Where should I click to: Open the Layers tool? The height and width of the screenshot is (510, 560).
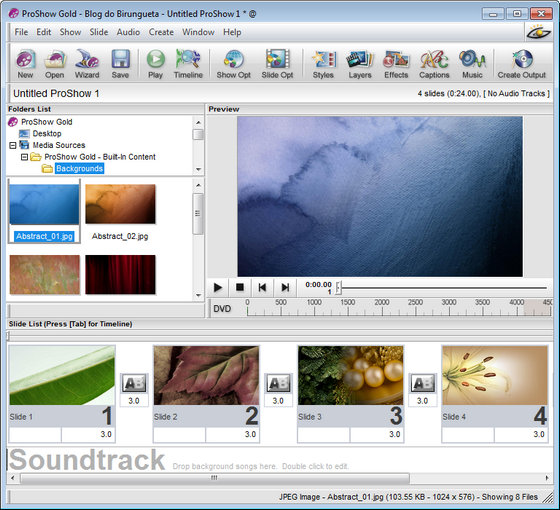click(x=360, y=64)
